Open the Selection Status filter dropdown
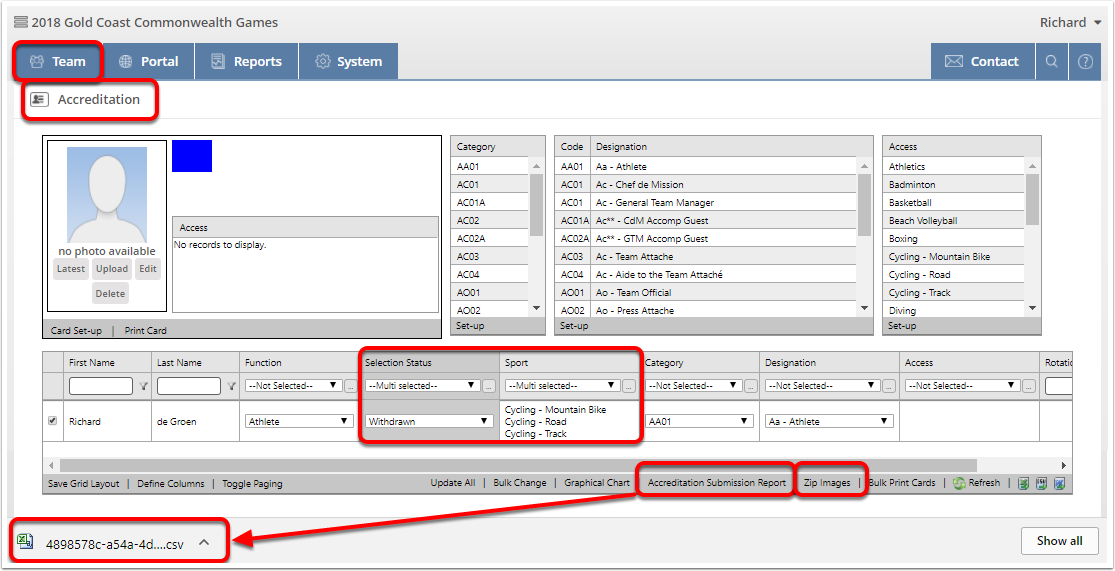This screenshot has height=571, width=1115. 423,385
